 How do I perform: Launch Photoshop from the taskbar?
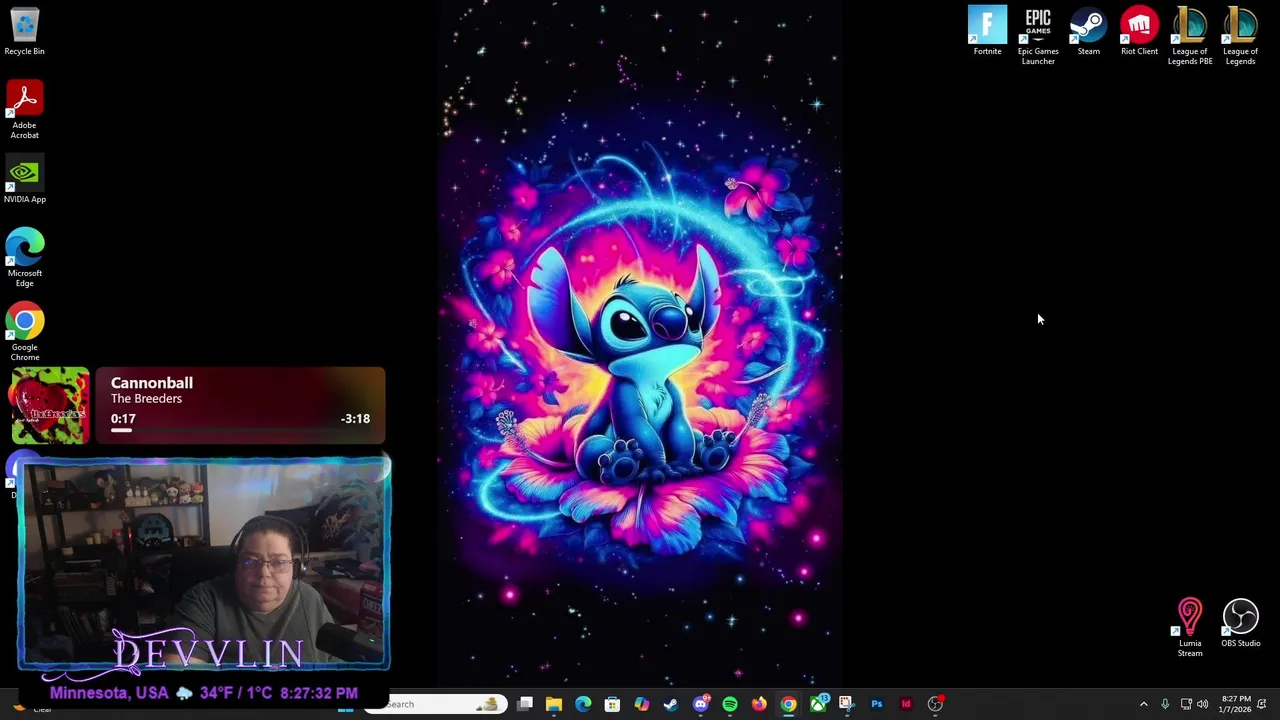[x=877, y=704]
